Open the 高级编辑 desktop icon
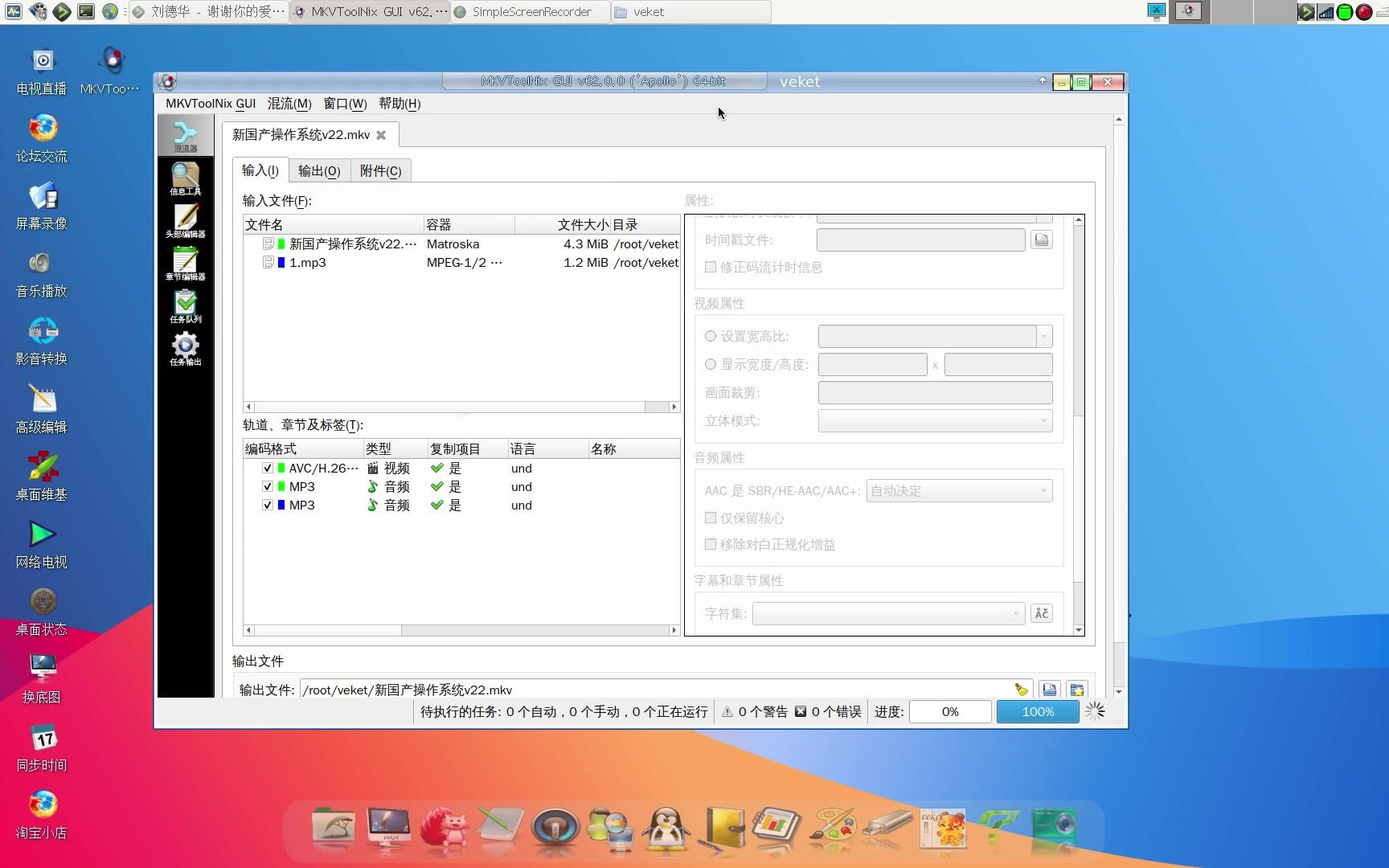 (42, 409)
